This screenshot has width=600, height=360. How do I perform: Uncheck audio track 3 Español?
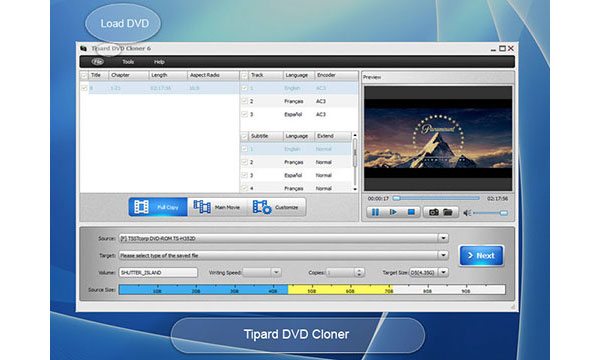(244, 114)
